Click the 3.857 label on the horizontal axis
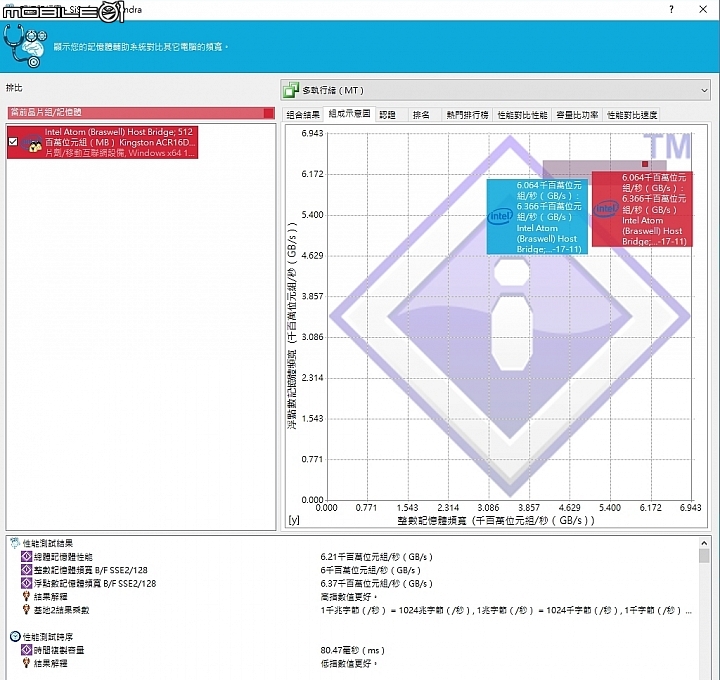 click(x=529, y=507)
